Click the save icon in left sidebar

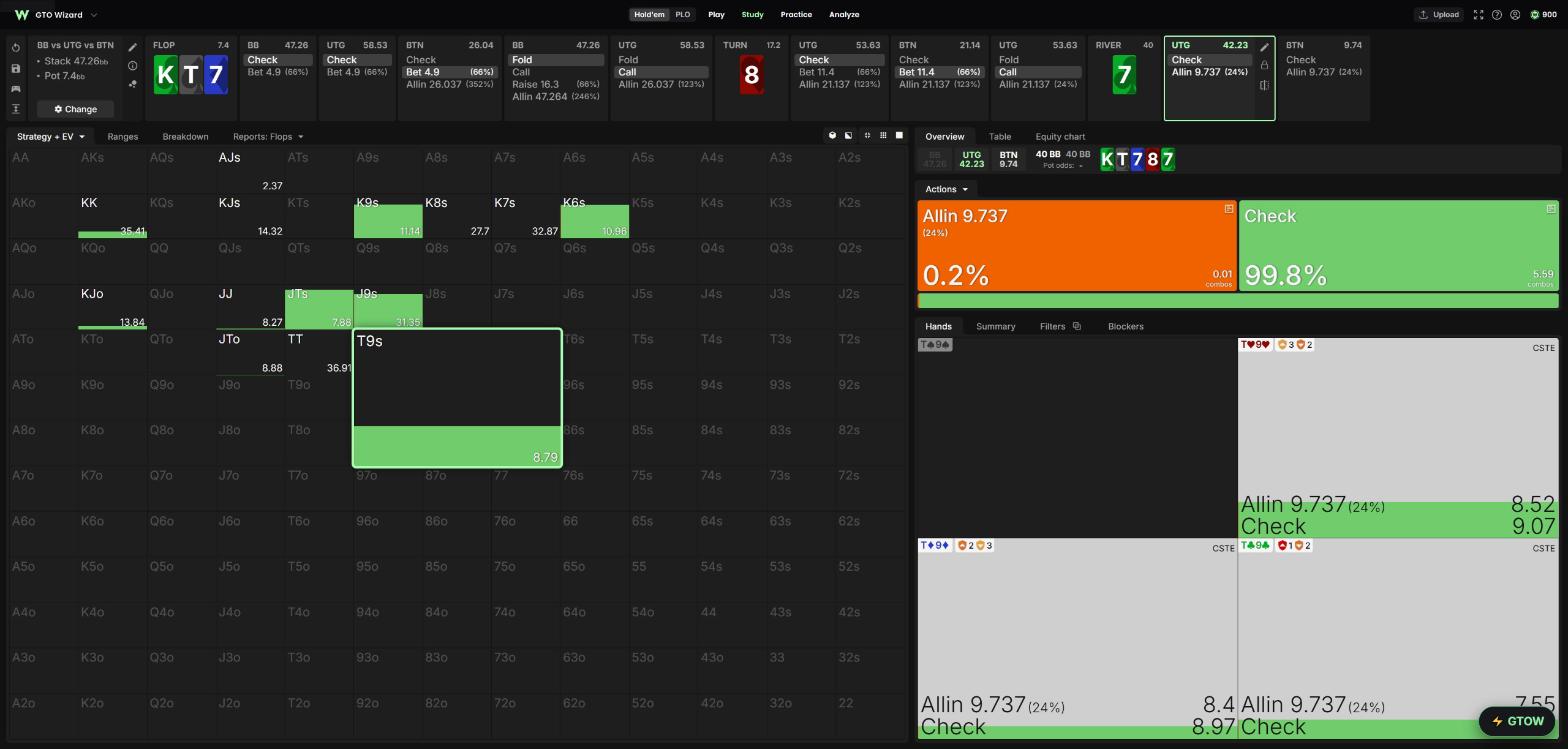(x=16, y=68)
